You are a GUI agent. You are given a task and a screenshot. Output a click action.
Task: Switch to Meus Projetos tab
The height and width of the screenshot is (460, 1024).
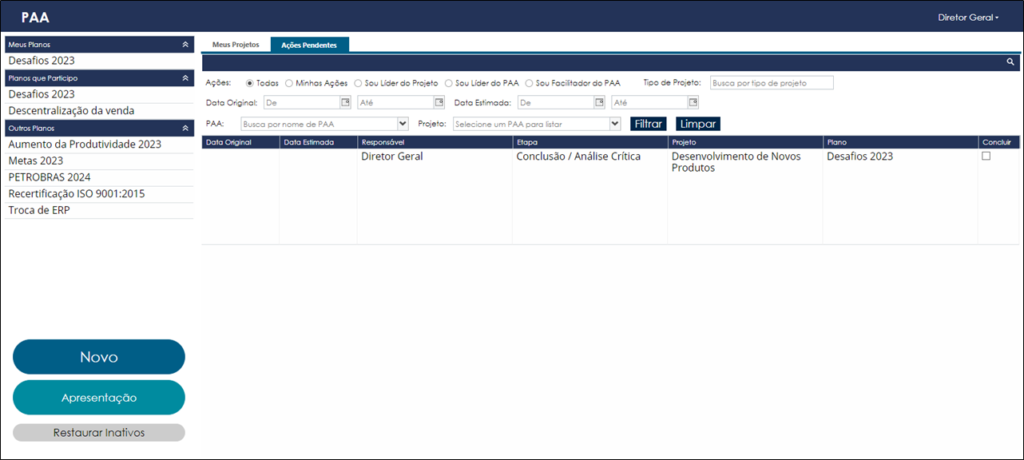point(236,44)
